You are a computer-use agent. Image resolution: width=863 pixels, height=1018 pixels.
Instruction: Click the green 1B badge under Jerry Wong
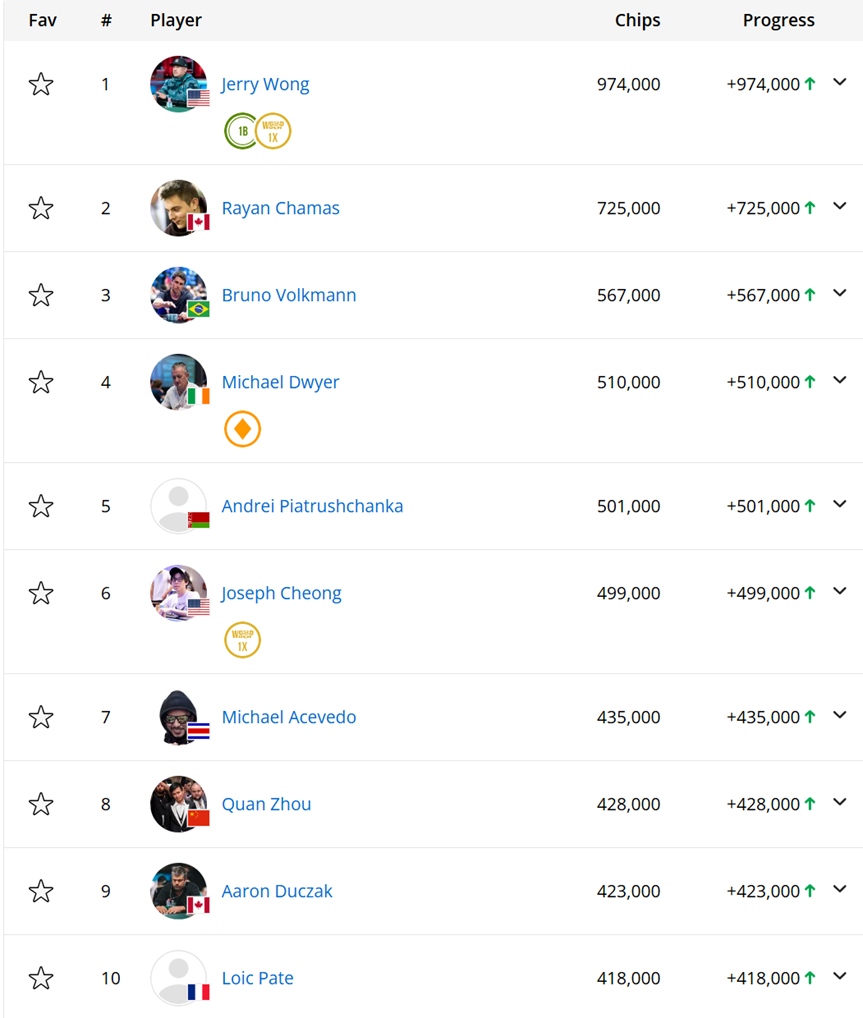241,131
